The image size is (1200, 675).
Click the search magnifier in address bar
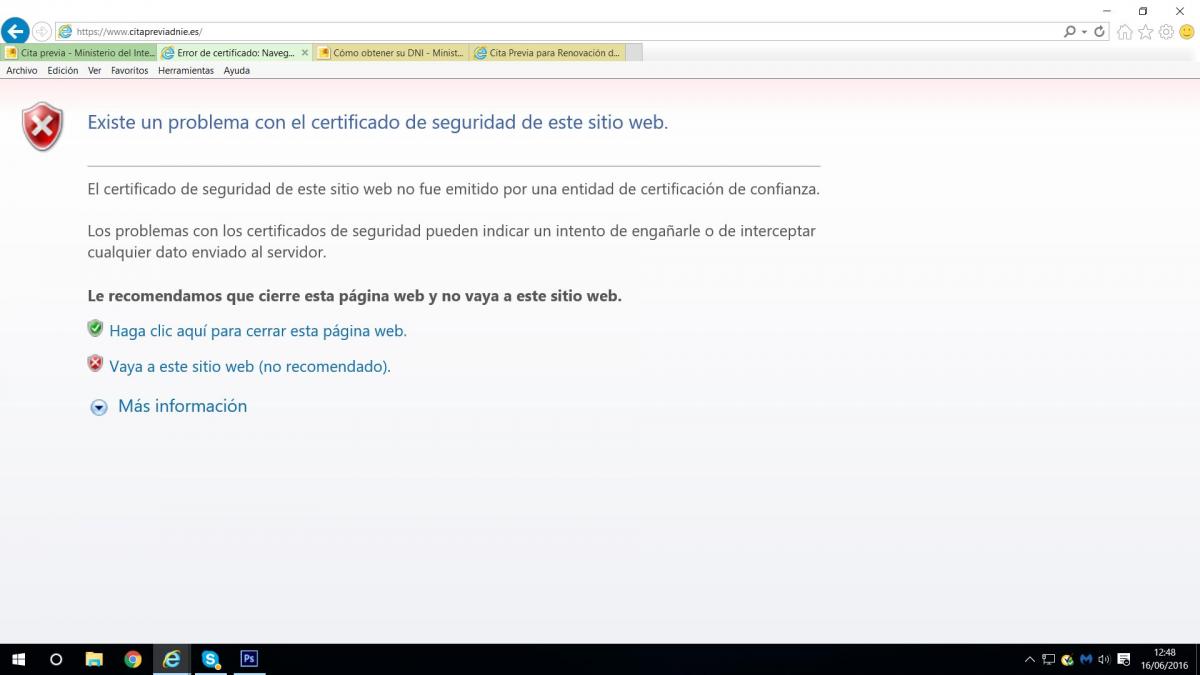[x=1070, y=32]
